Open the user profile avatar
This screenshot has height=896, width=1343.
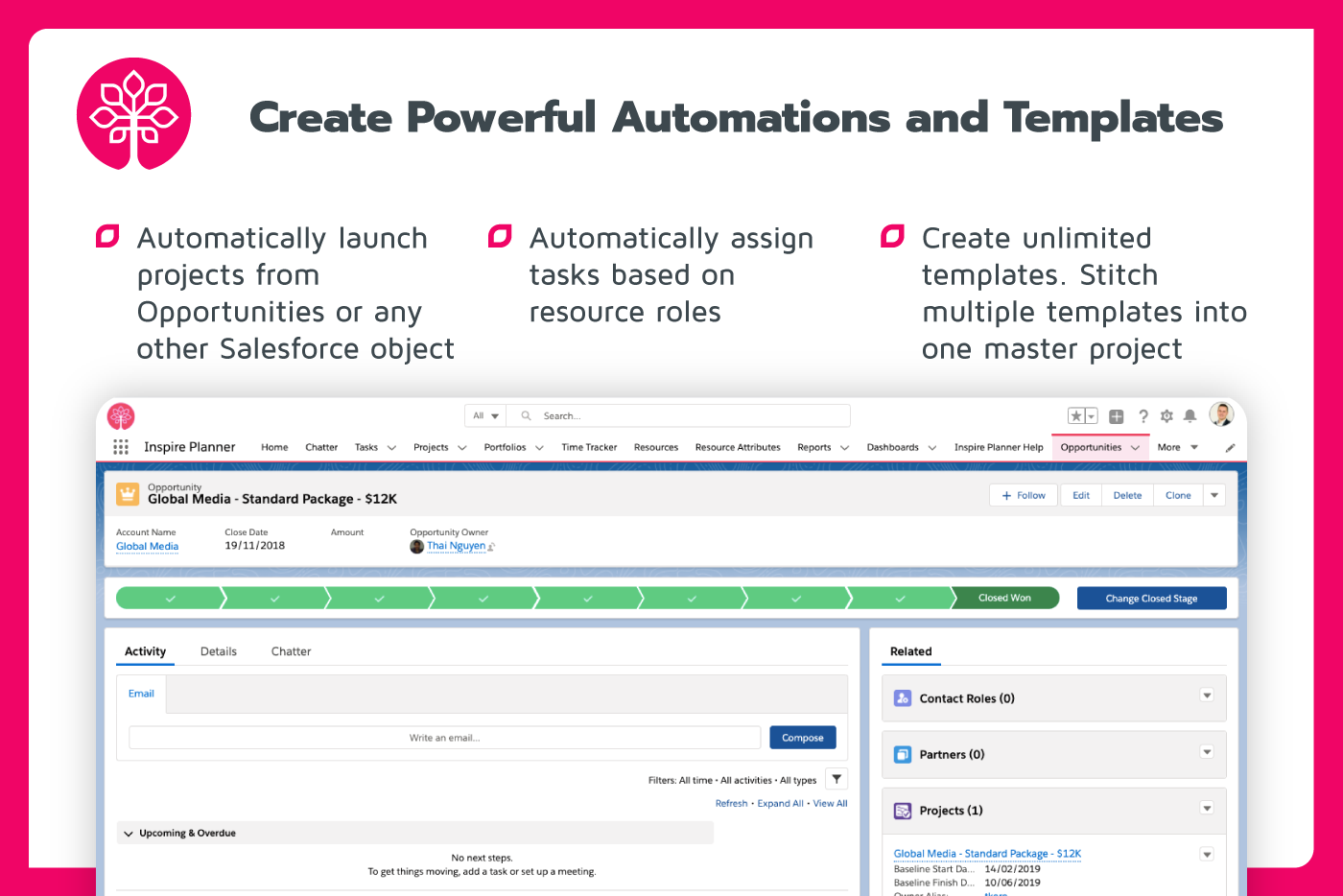click(x=1221, y=414)
